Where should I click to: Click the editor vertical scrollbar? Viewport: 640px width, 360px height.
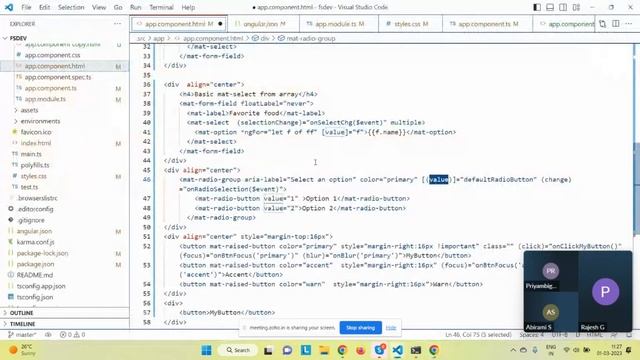click(636, 189)
